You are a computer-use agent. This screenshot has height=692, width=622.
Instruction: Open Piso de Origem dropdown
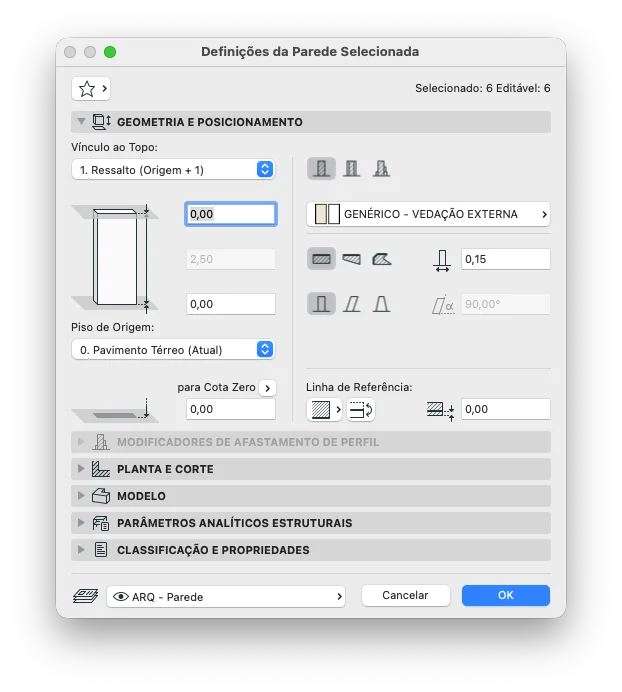(x=173, y=350)
